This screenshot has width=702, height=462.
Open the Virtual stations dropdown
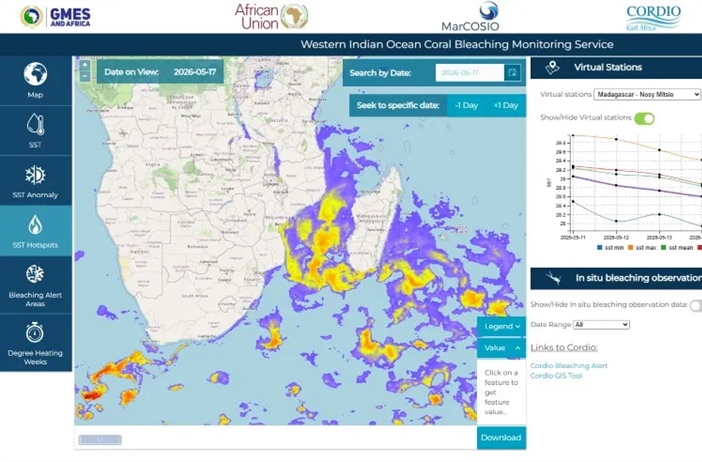point(646,94)
